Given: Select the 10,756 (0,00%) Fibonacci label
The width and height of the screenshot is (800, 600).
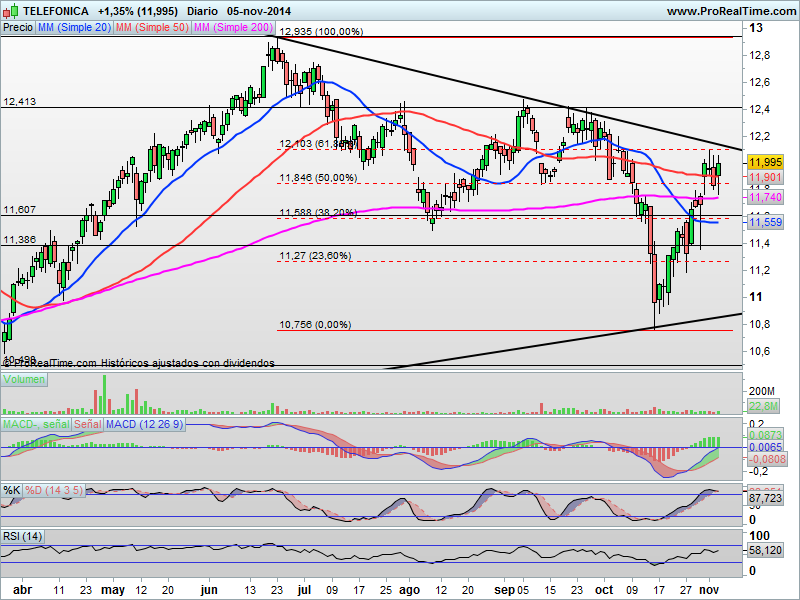Looking at the screenshot, I should click(315, 324).
